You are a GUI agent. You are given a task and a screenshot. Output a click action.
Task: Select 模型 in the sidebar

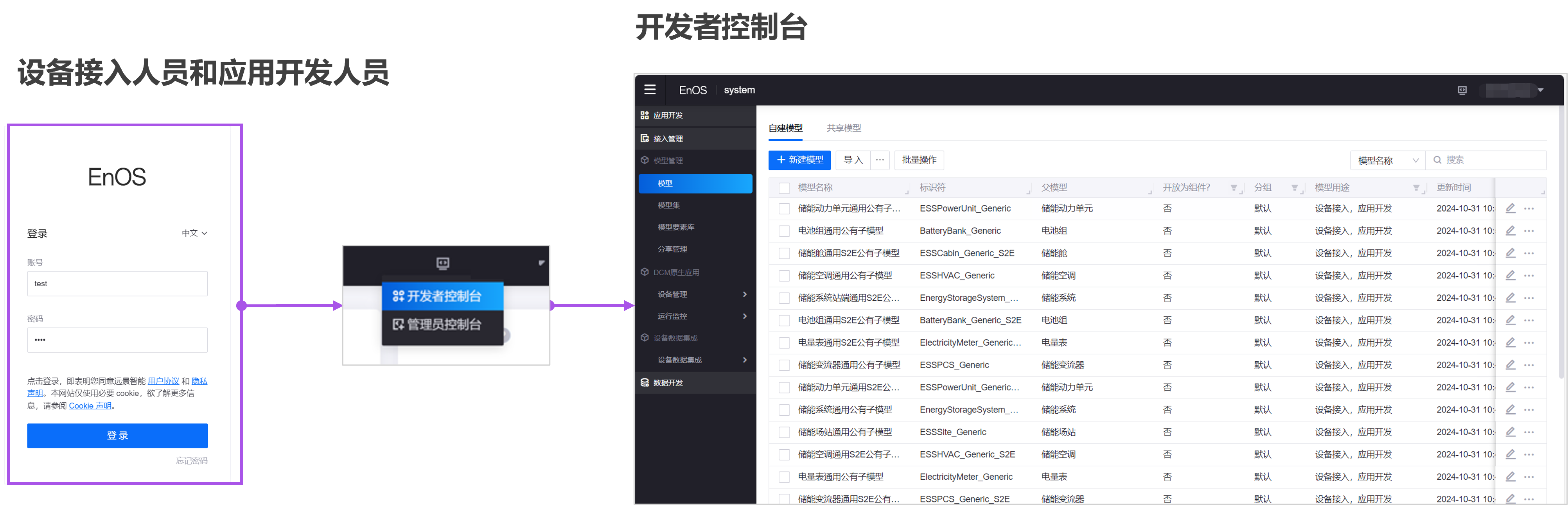click(695, 184)
